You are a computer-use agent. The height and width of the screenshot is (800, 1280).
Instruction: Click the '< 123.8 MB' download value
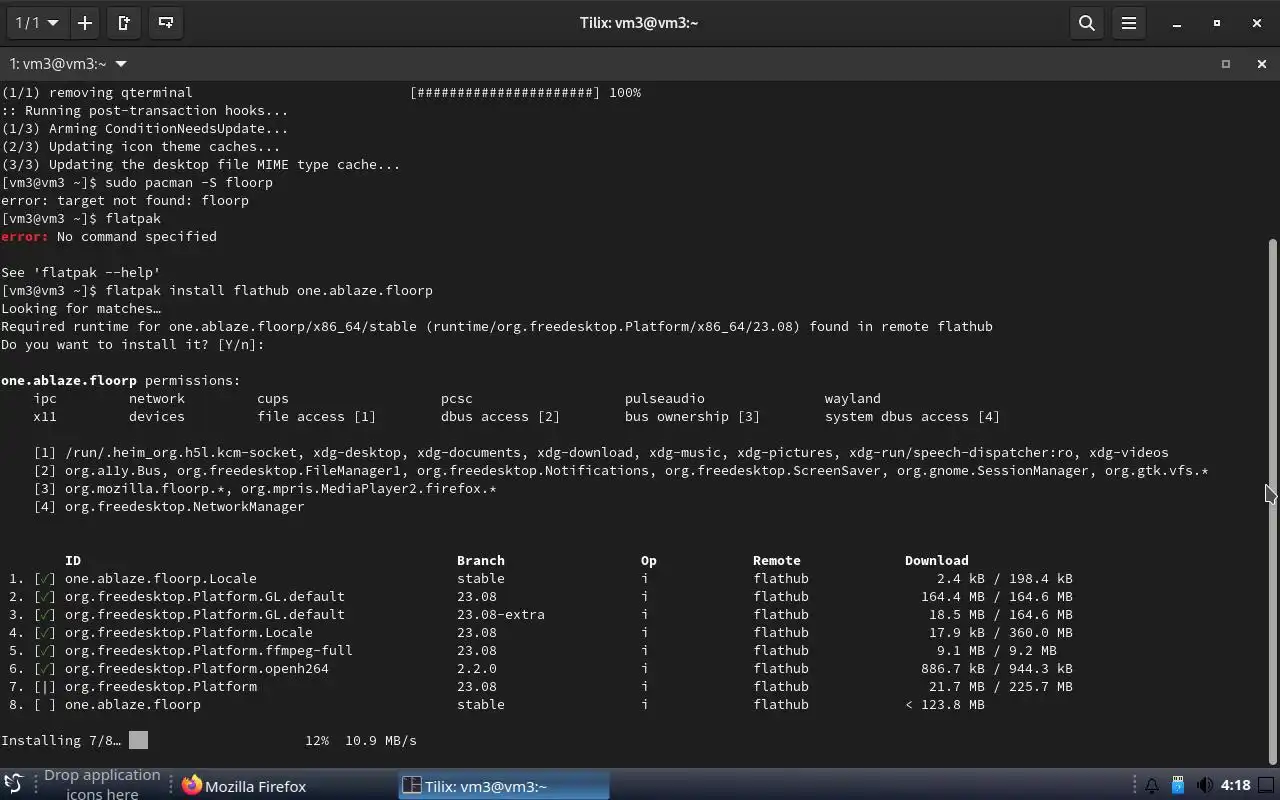945,704
